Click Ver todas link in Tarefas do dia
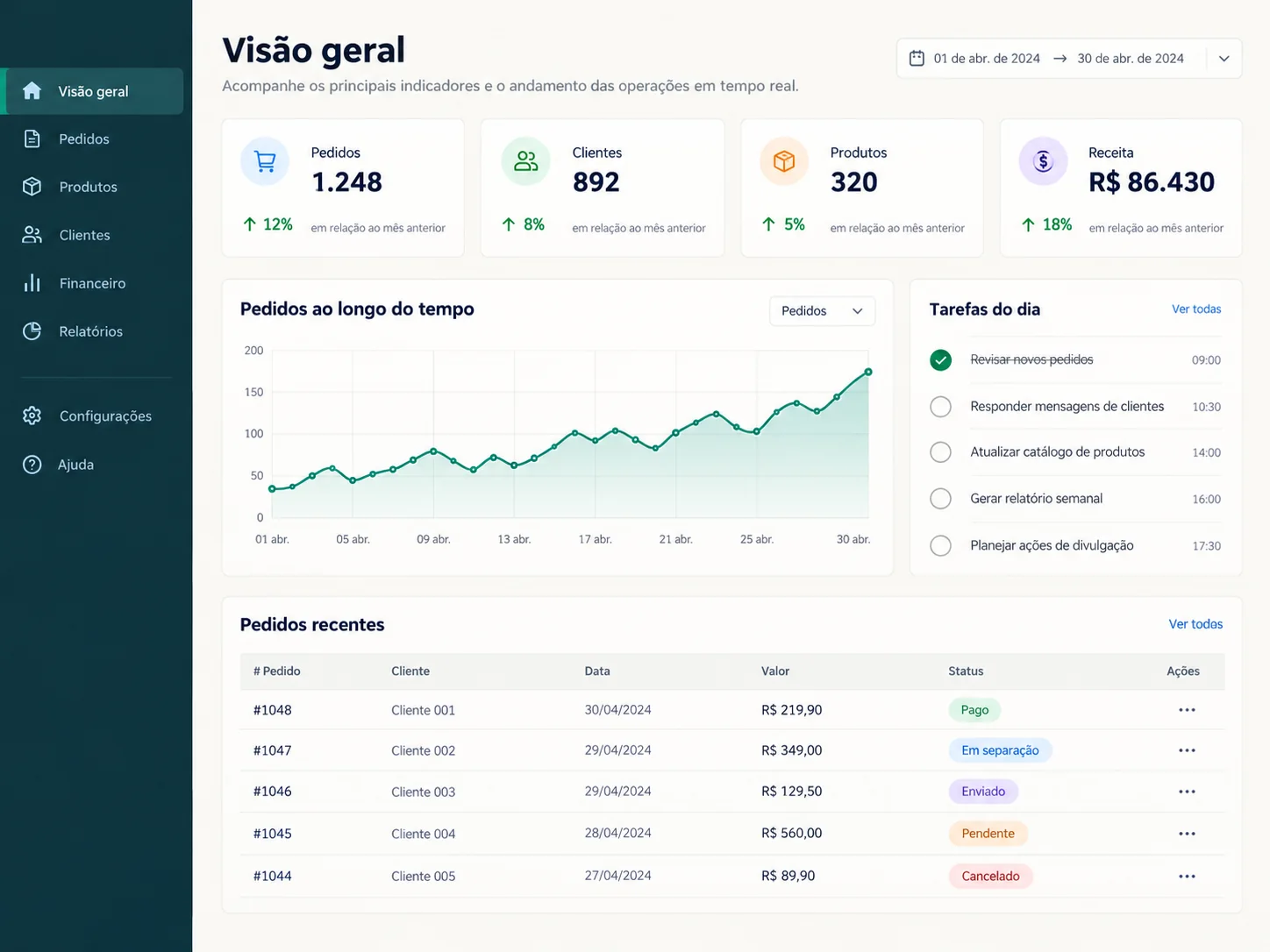The height and width of the screenshot is (952, 1270). coord(1196,309)
